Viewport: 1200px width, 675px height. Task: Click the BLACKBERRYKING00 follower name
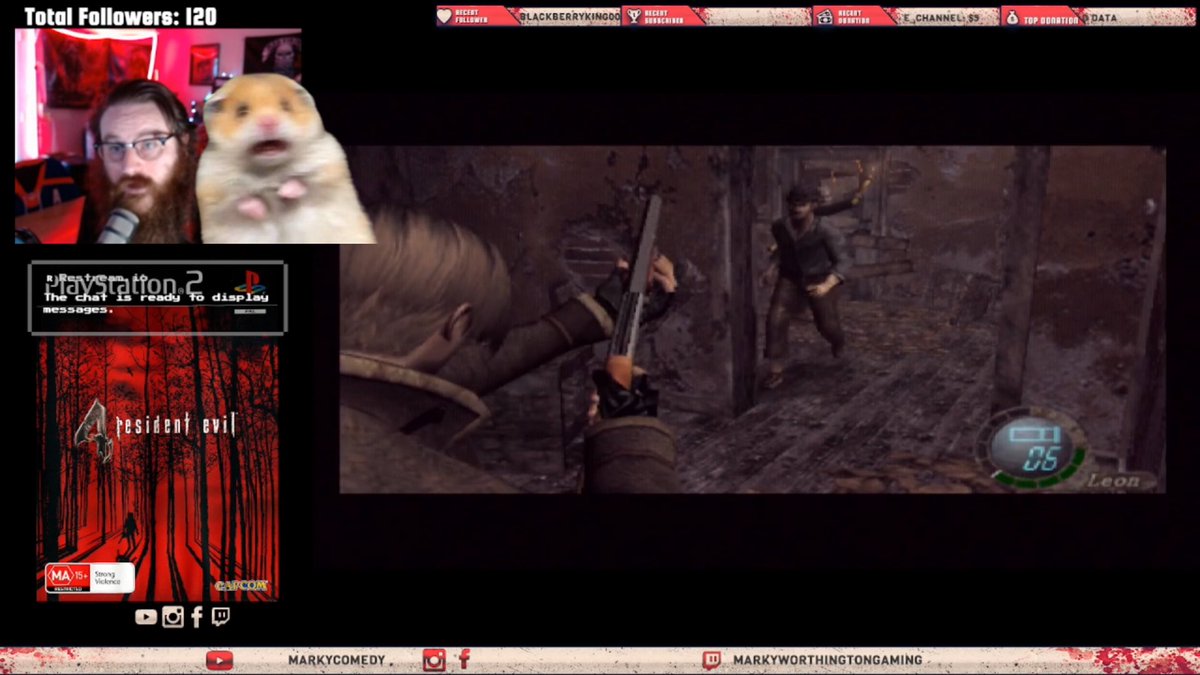(570, 17)
